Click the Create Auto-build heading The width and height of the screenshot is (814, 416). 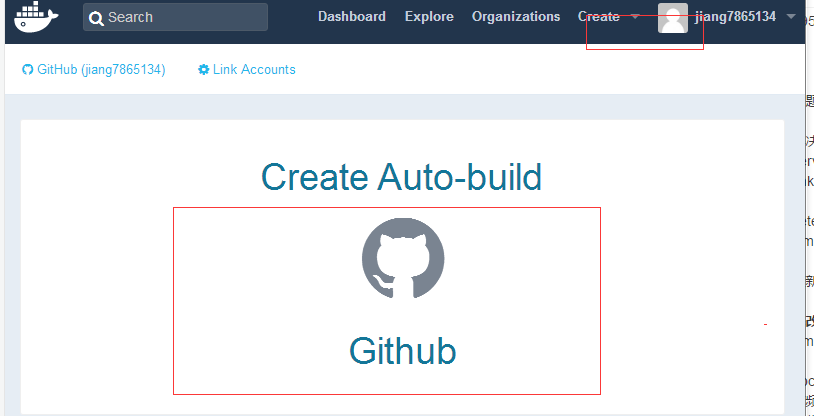click(401, 177)
